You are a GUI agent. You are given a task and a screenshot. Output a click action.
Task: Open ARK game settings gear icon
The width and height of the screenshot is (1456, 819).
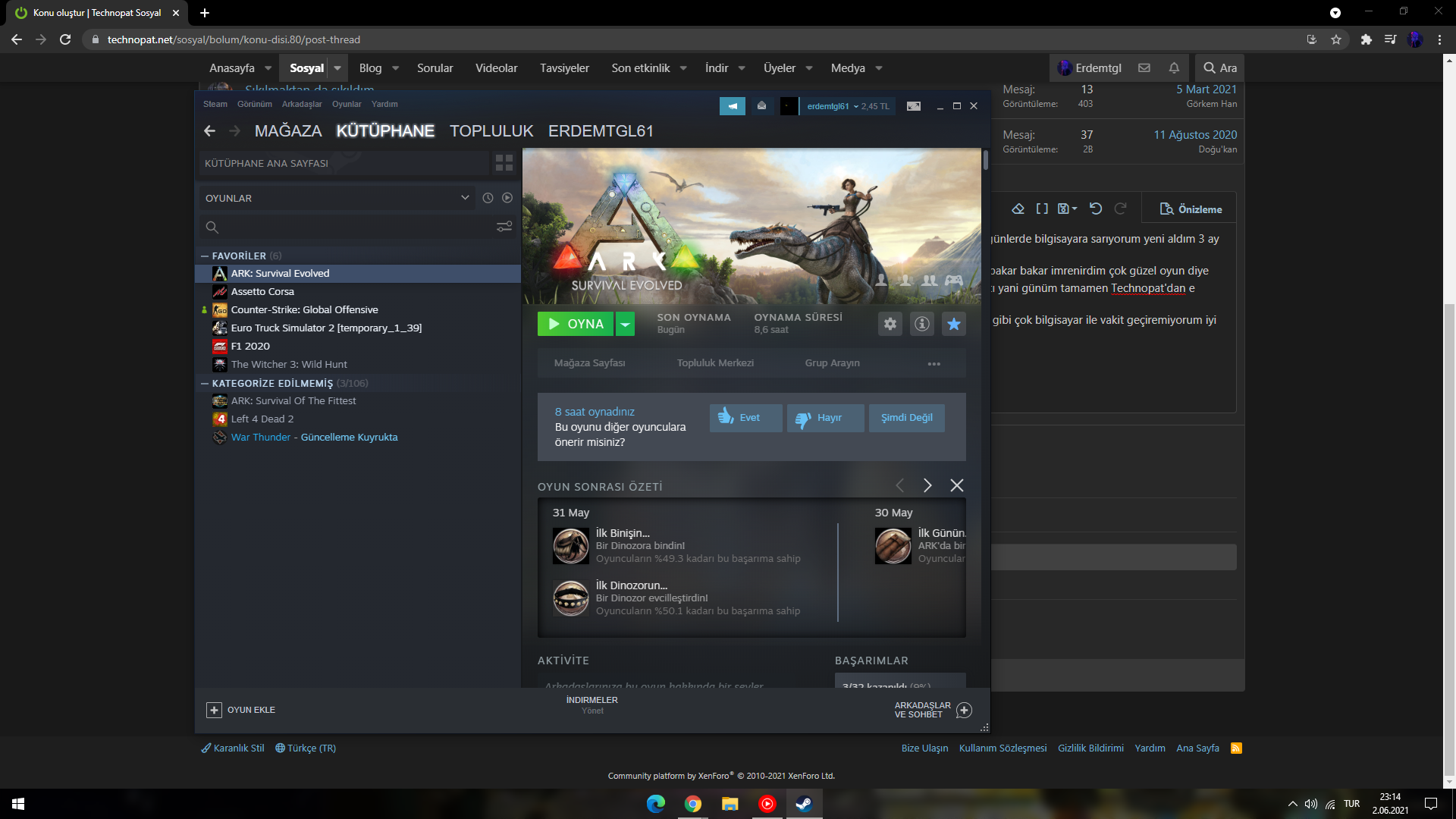pos(890,324)
